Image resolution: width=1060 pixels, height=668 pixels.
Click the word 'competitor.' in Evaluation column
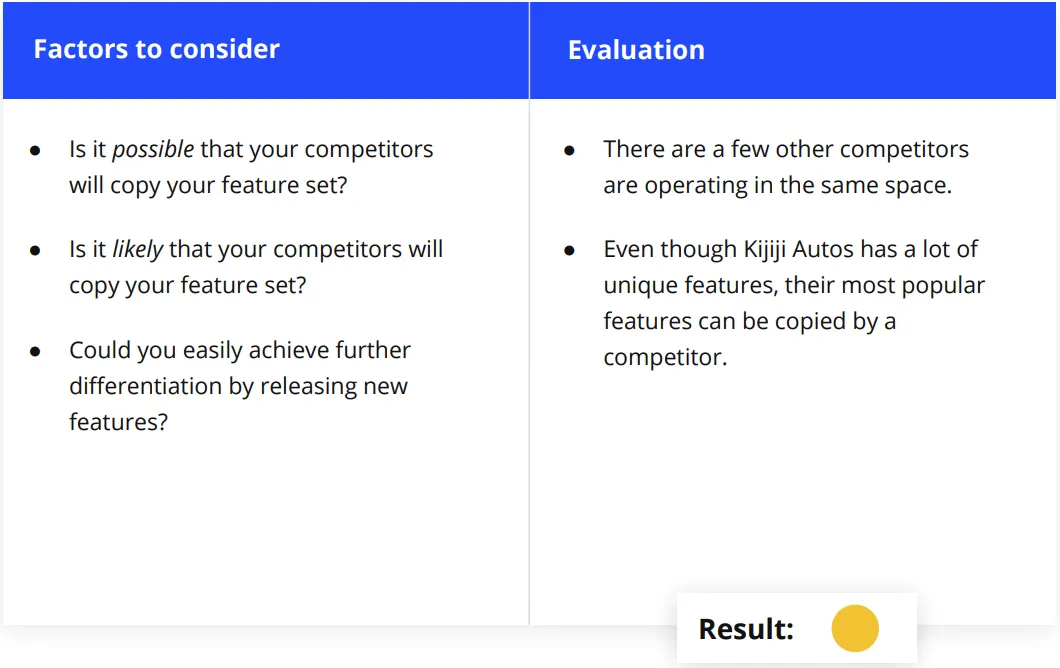point(665,358)
